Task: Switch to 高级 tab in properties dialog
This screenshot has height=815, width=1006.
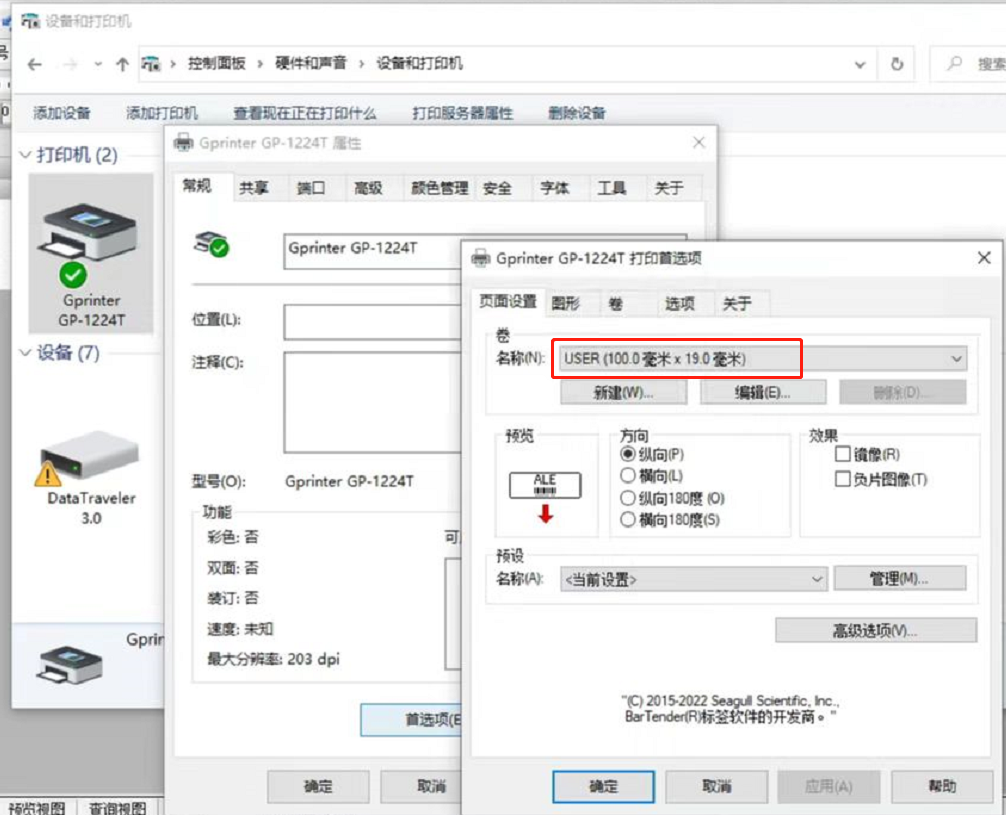Action: click(x=368, y=188)
